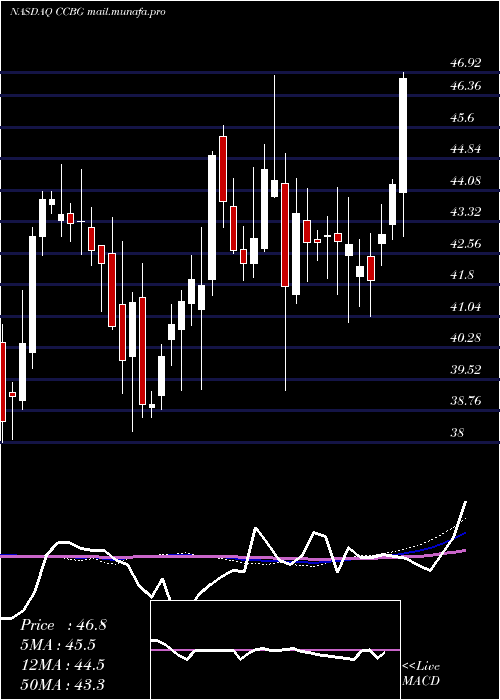This screenshot has height=700, width=500.
Task: Click the 50MA : 43.3 readout
Action: click(62, 684)
